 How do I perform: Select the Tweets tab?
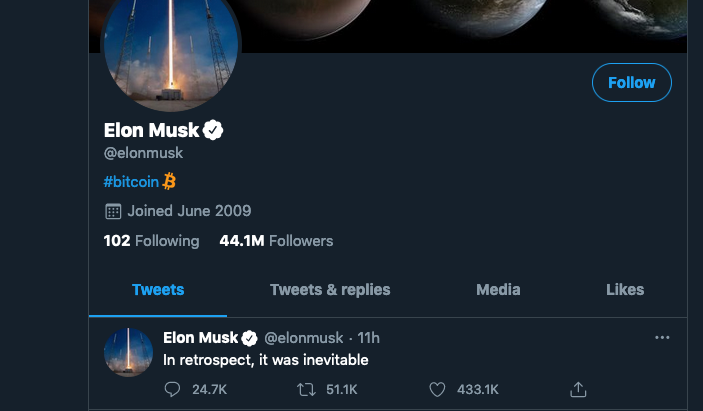coord(158,290)
